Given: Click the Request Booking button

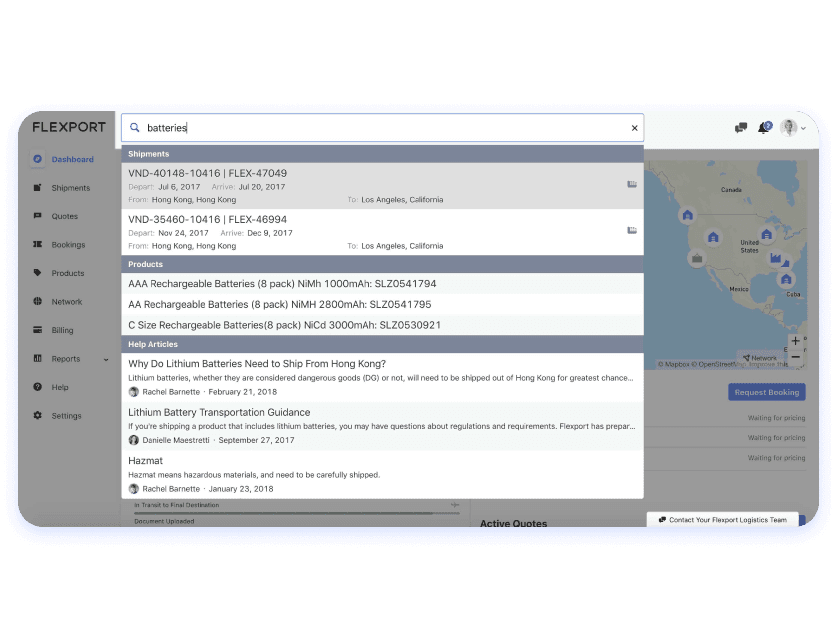Looking at the screenshot, I should coord(766,392).
